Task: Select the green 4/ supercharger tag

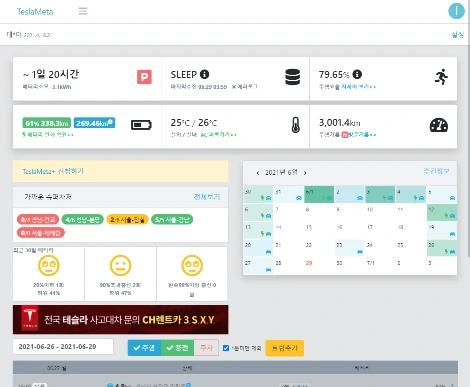Action: [83, 220]
